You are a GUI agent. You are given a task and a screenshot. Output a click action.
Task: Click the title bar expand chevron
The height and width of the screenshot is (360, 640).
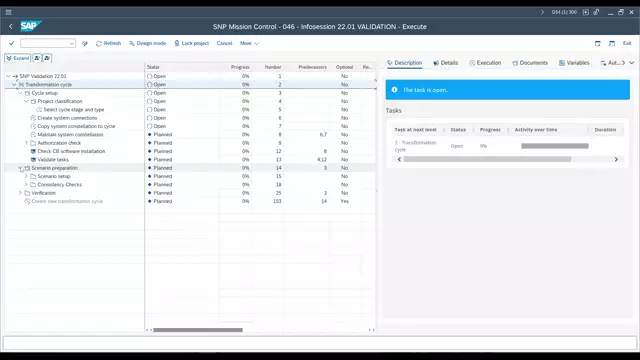point(542,12)
